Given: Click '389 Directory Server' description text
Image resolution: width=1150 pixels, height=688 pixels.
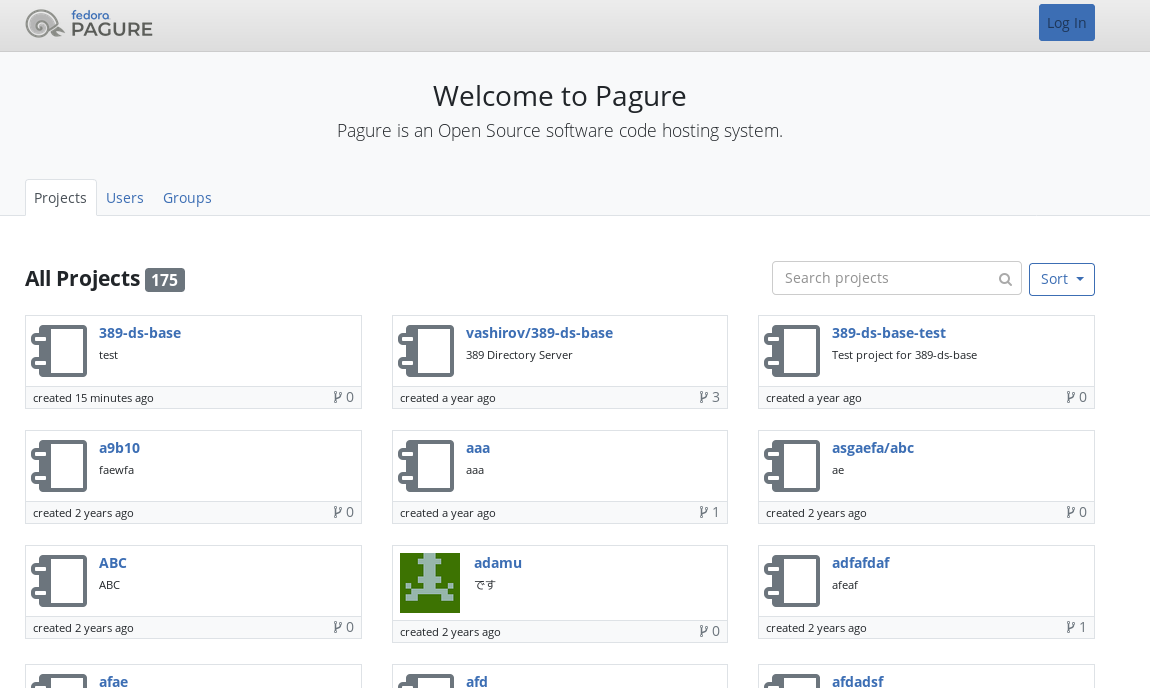Looking at the screenshot, I should pos(519,355).
